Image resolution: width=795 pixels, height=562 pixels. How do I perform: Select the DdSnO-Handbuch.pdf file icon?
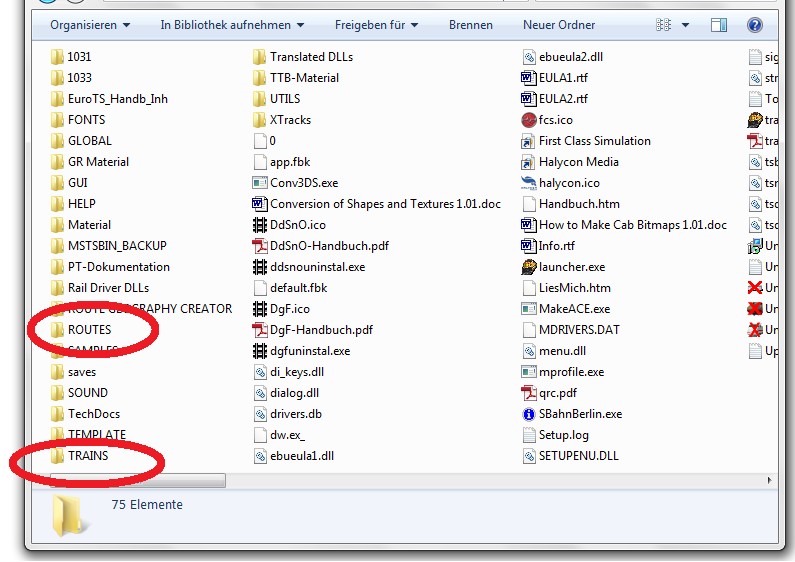tap(260, 246)
